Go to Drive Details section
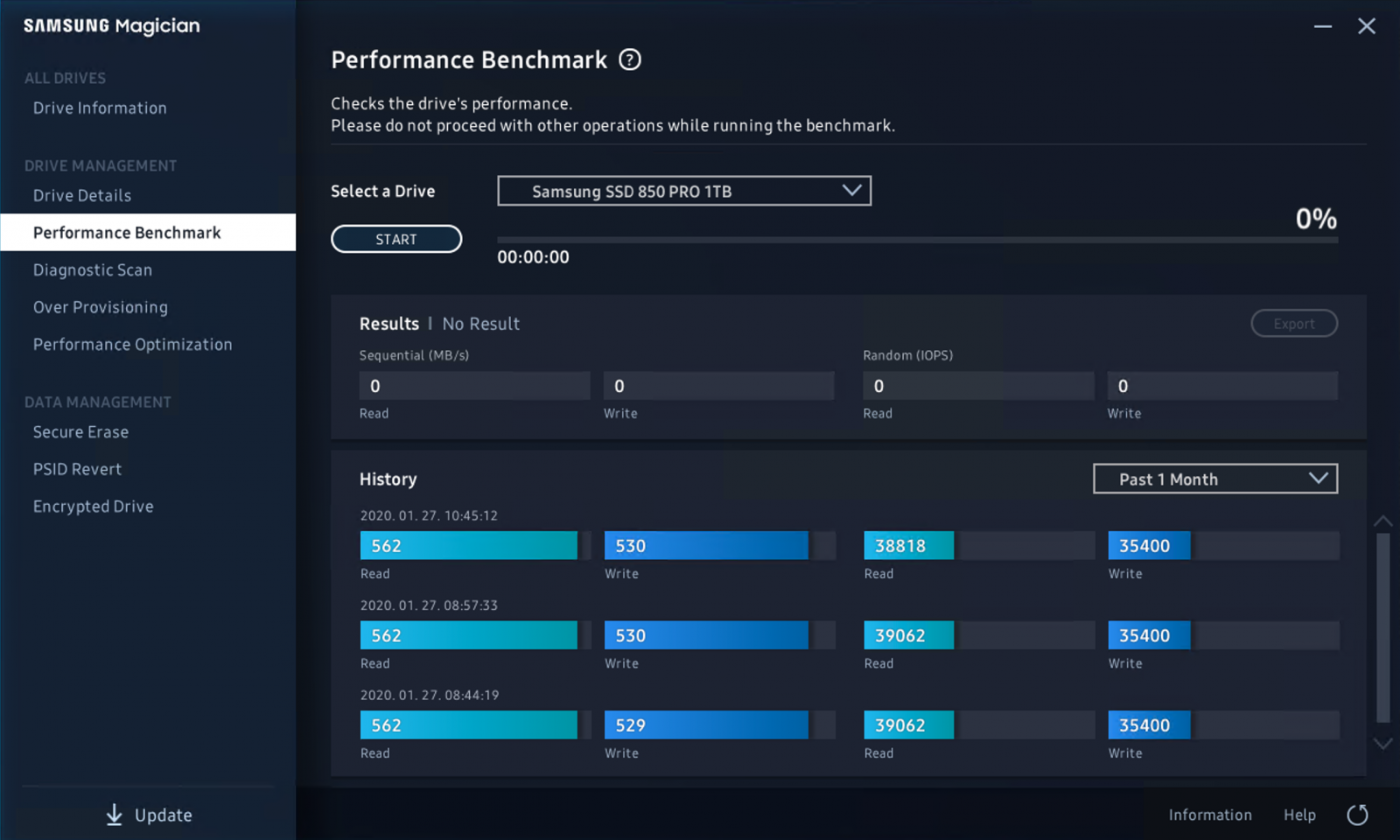1400x840 pixels. coord(82,196)
